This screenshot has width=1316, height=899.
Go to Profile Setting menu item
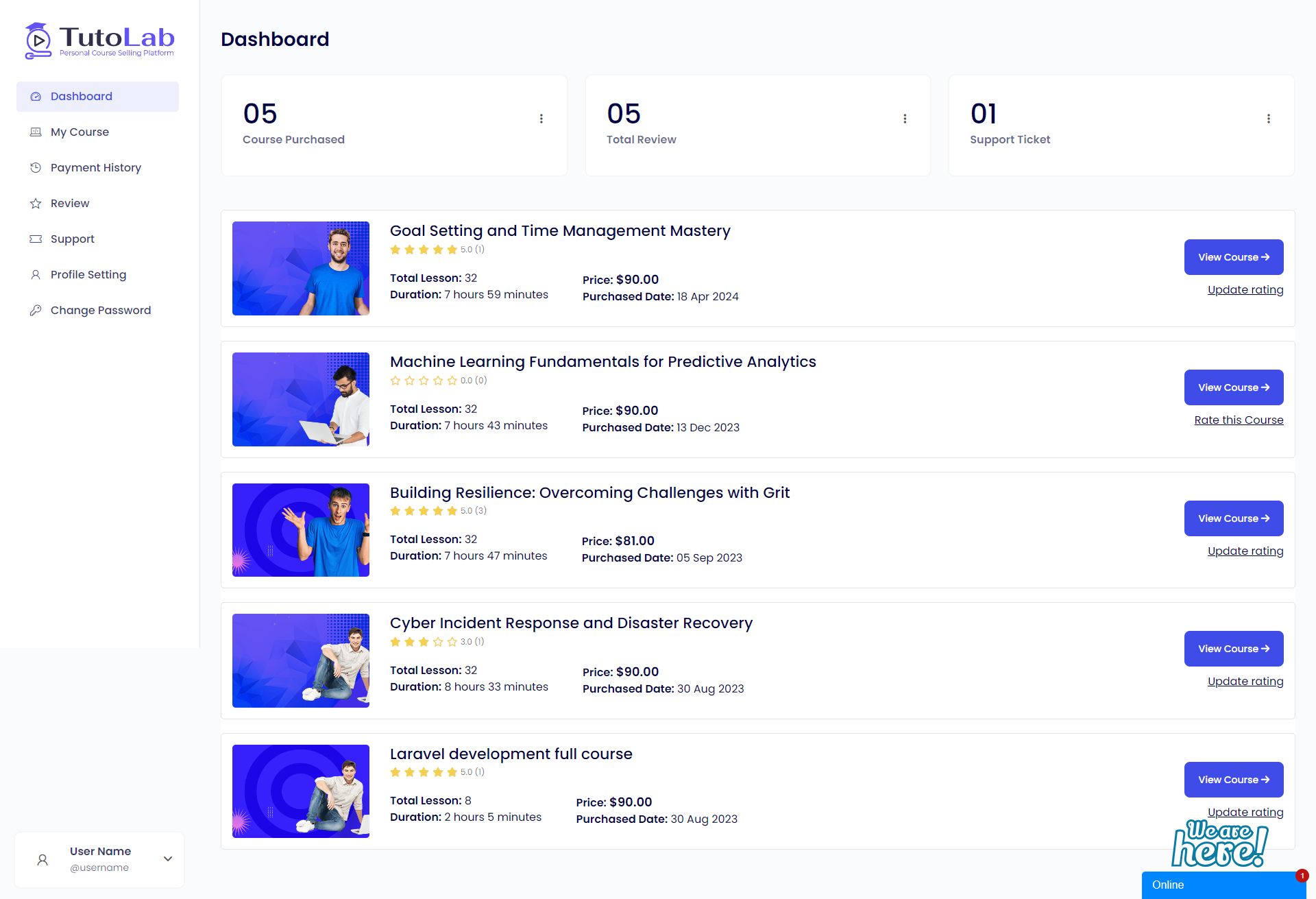pos(88,275)
